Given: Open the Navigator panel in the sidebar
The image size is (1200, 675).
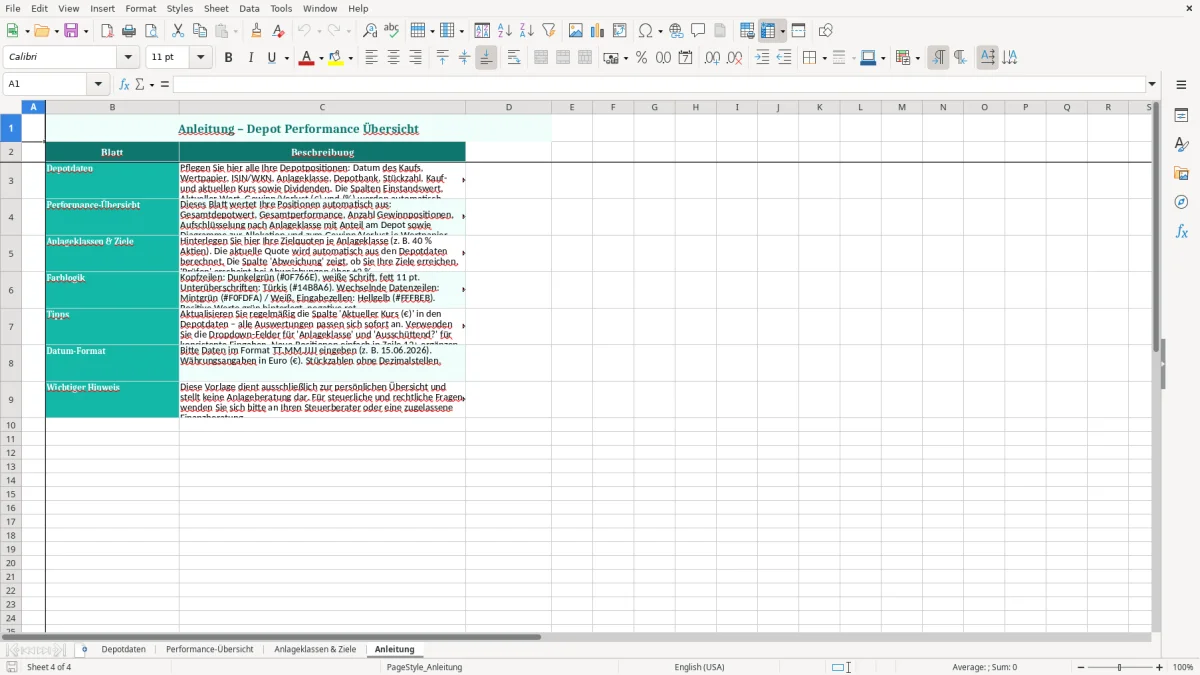Looking at the screenshot, I should coord(1181,202).
